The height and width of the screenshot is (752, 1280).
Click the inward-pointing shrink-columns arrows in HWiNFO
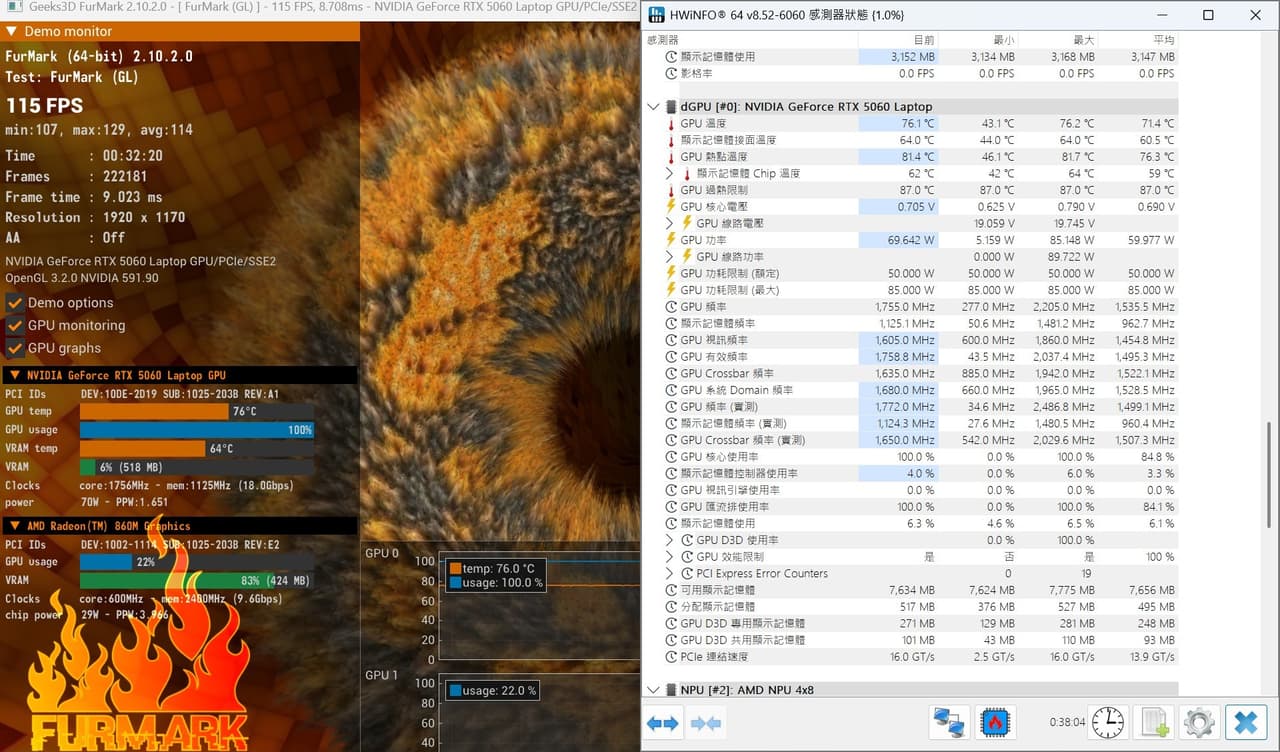pyautogui.click(x=706, y=723)
